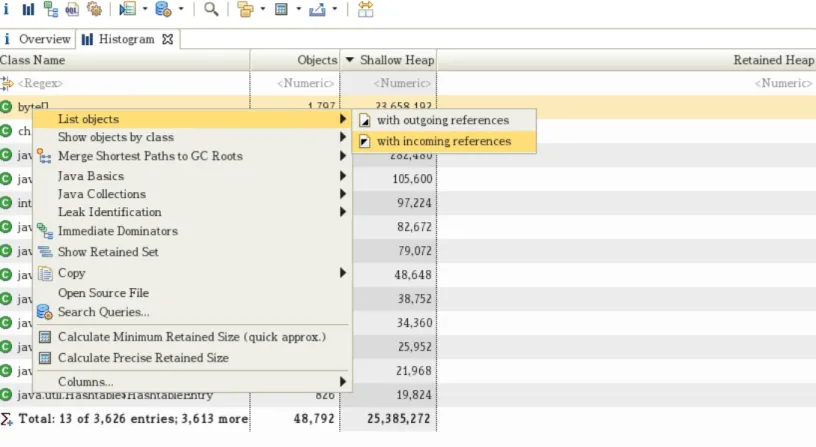Choose Calculate Precise Retained Size

[x=143, y=358]
